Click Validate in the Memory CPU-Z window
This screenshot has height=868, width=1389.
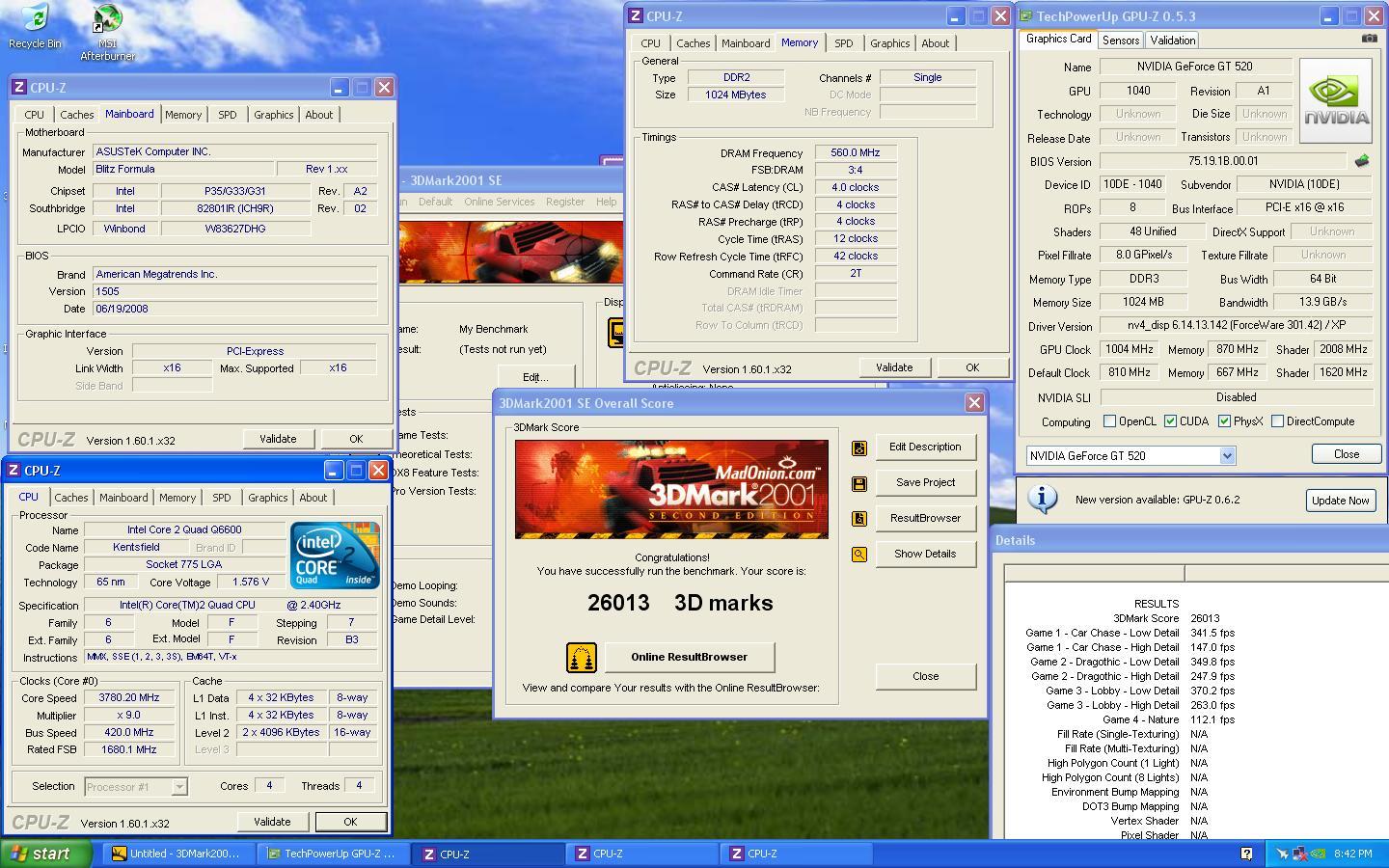(x=893, y=367)
